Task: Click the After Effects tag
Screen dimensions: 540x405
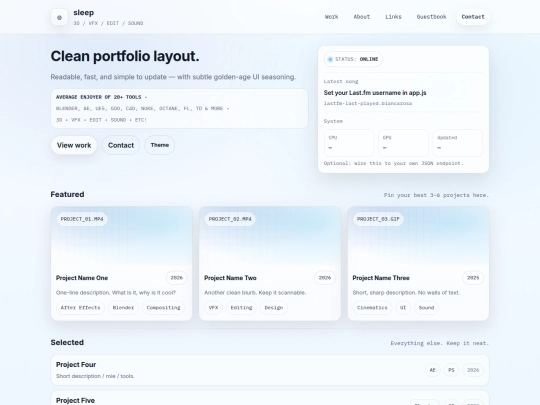Action: point(80,308)
